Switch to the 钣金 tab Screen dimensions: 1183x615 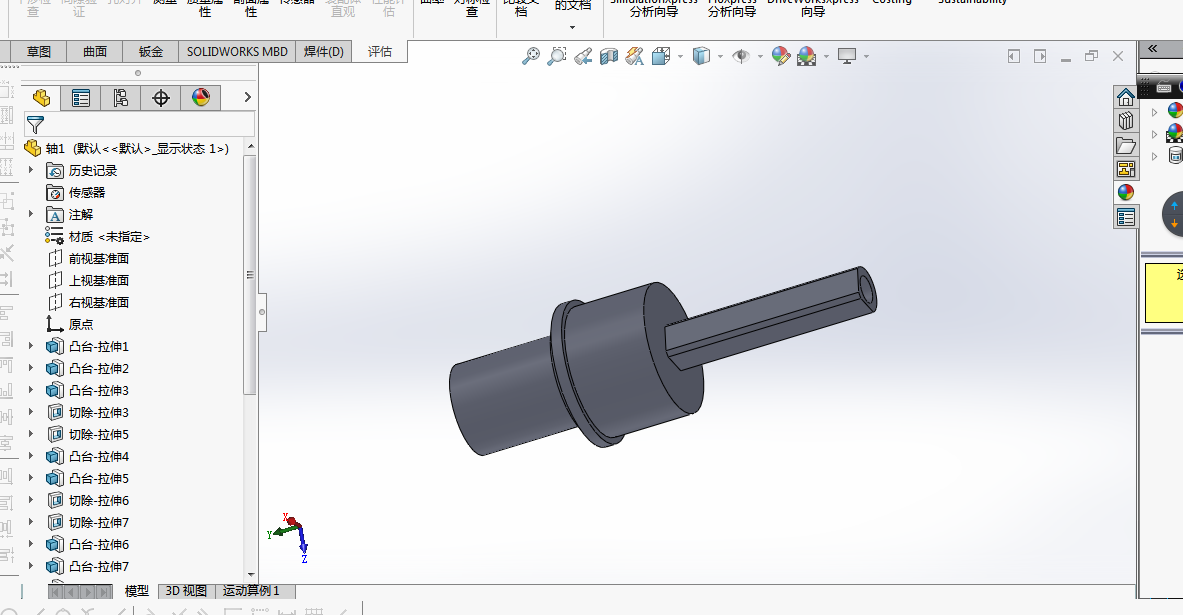click(150, 51)
